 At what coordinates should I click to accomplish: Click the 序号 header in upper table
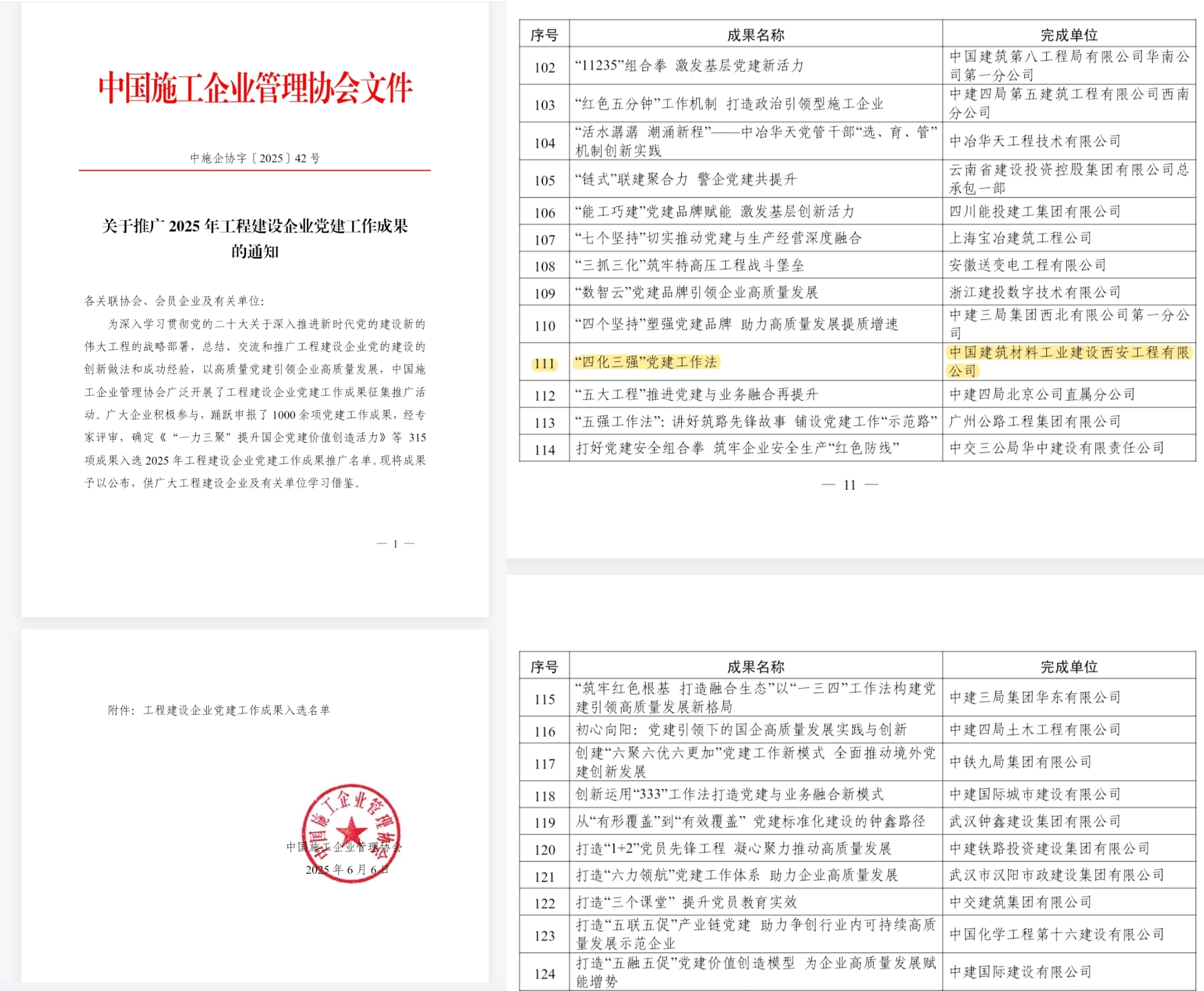543,35
